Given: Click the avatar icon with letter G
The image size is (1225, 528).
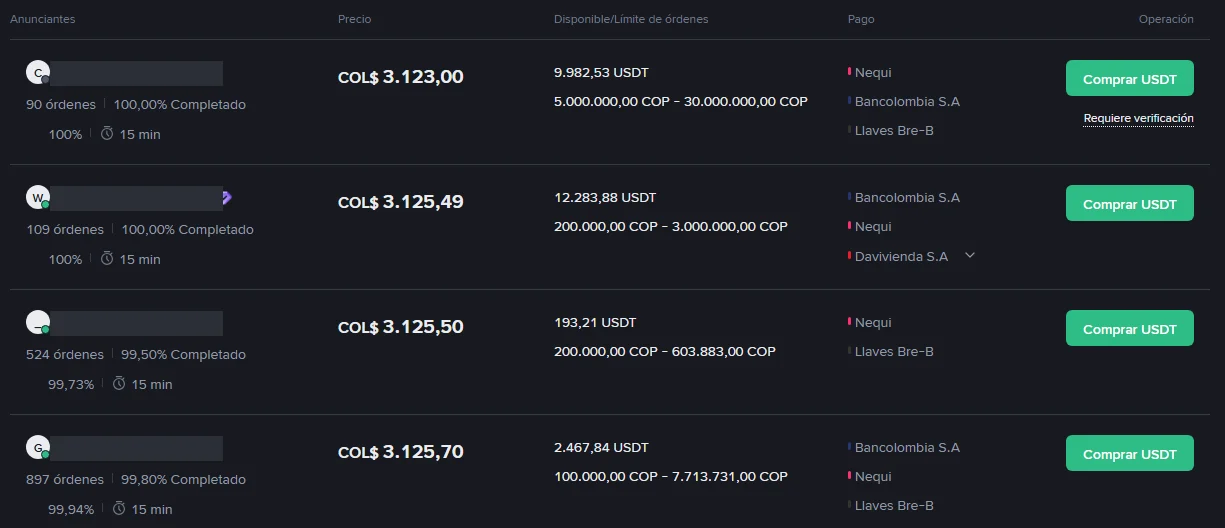Looking at the screenshot, I should click(38, 447).
